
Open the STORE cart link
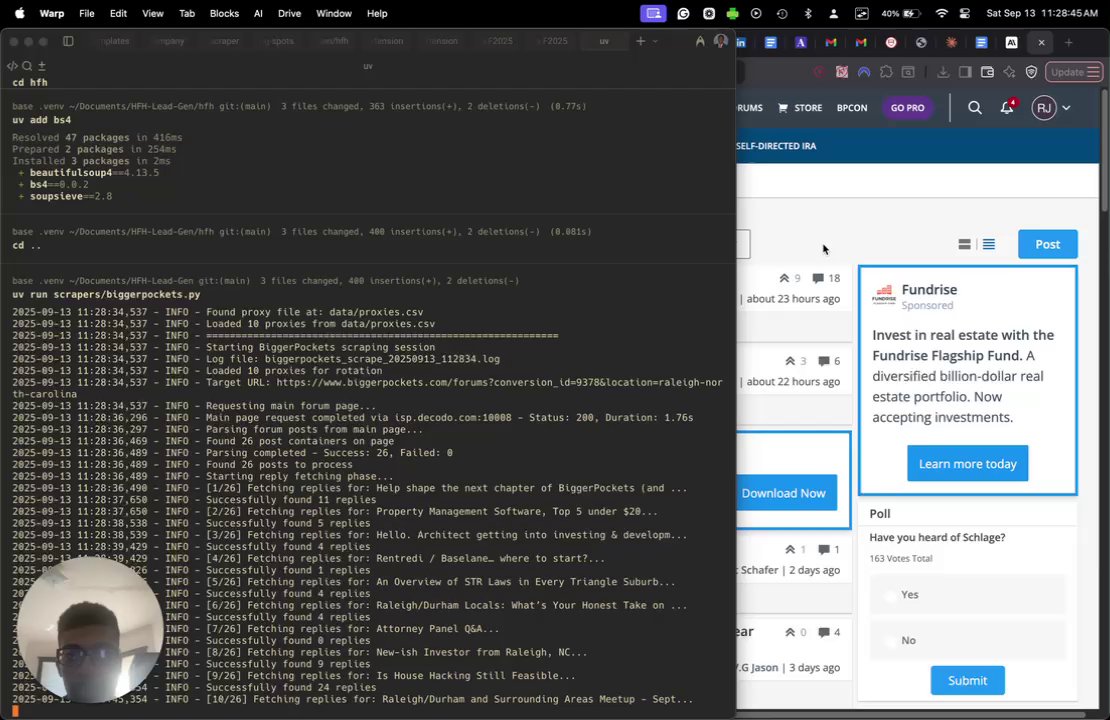(801, 108)
